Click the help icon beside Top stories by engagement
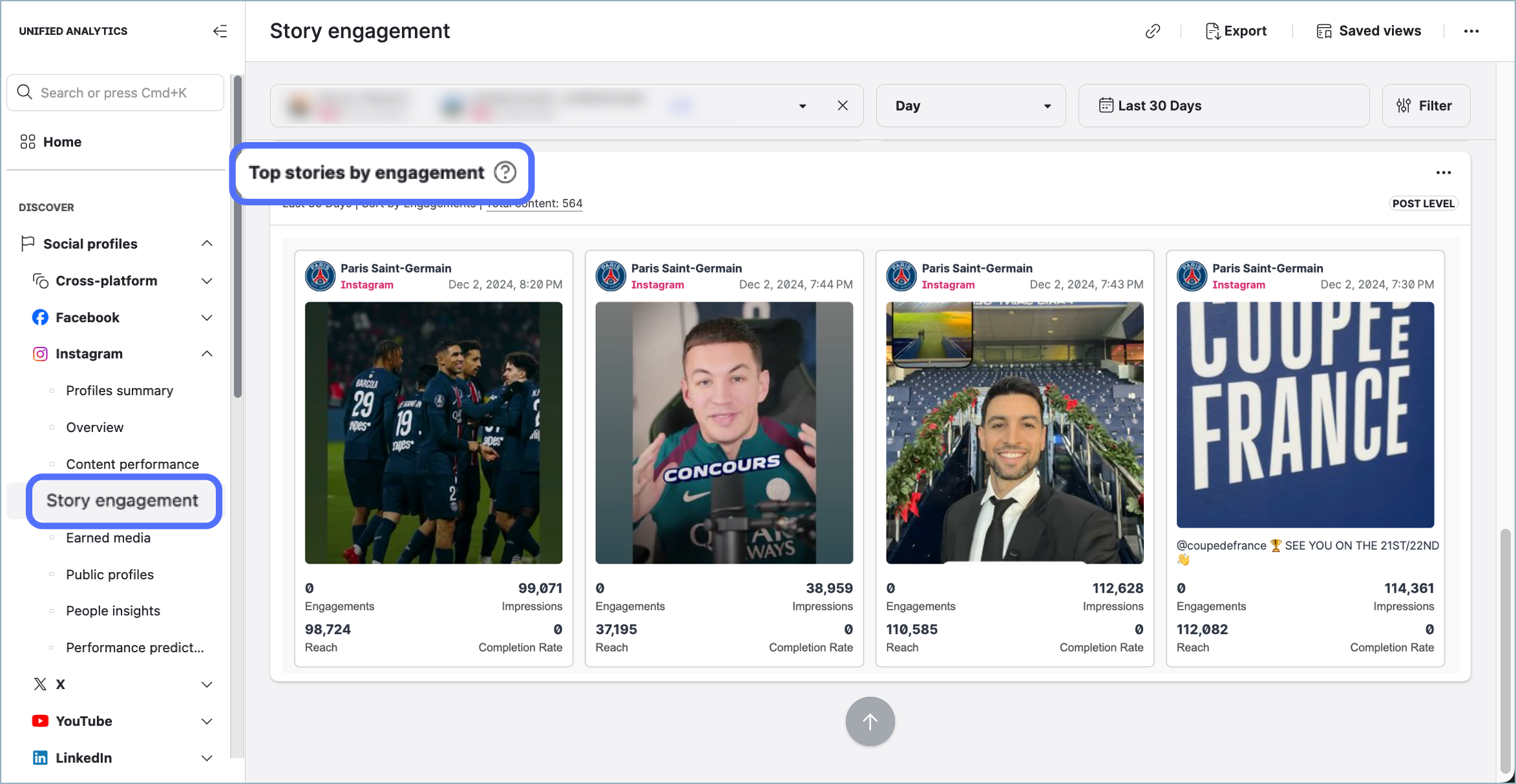Image resolution: width=1516 pixels, height=784 pixels. (x=505, y=172)
